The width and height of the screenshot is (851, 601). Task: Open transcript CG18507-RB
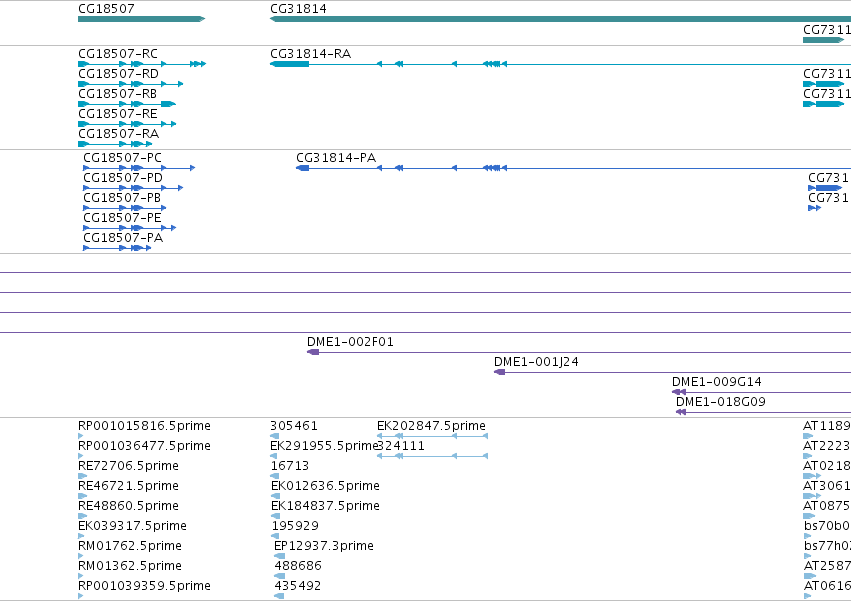coord(117,94)
